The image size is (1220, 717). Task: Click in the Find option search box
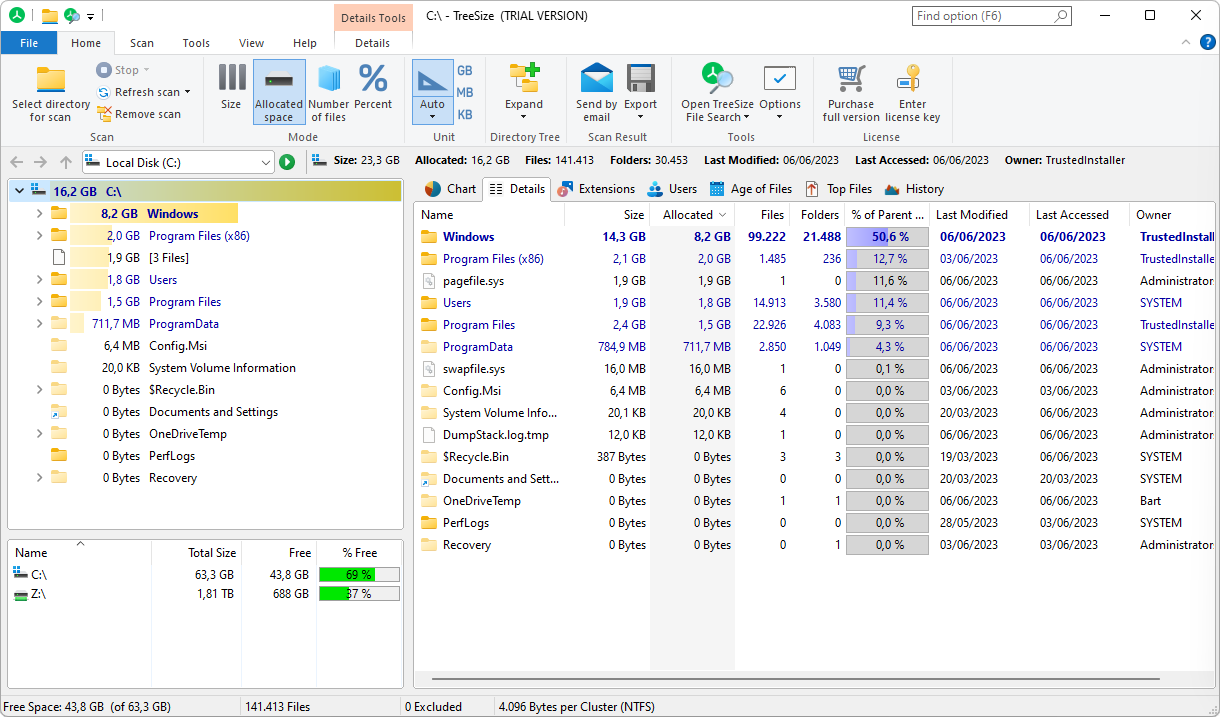[x=992, y=16]
